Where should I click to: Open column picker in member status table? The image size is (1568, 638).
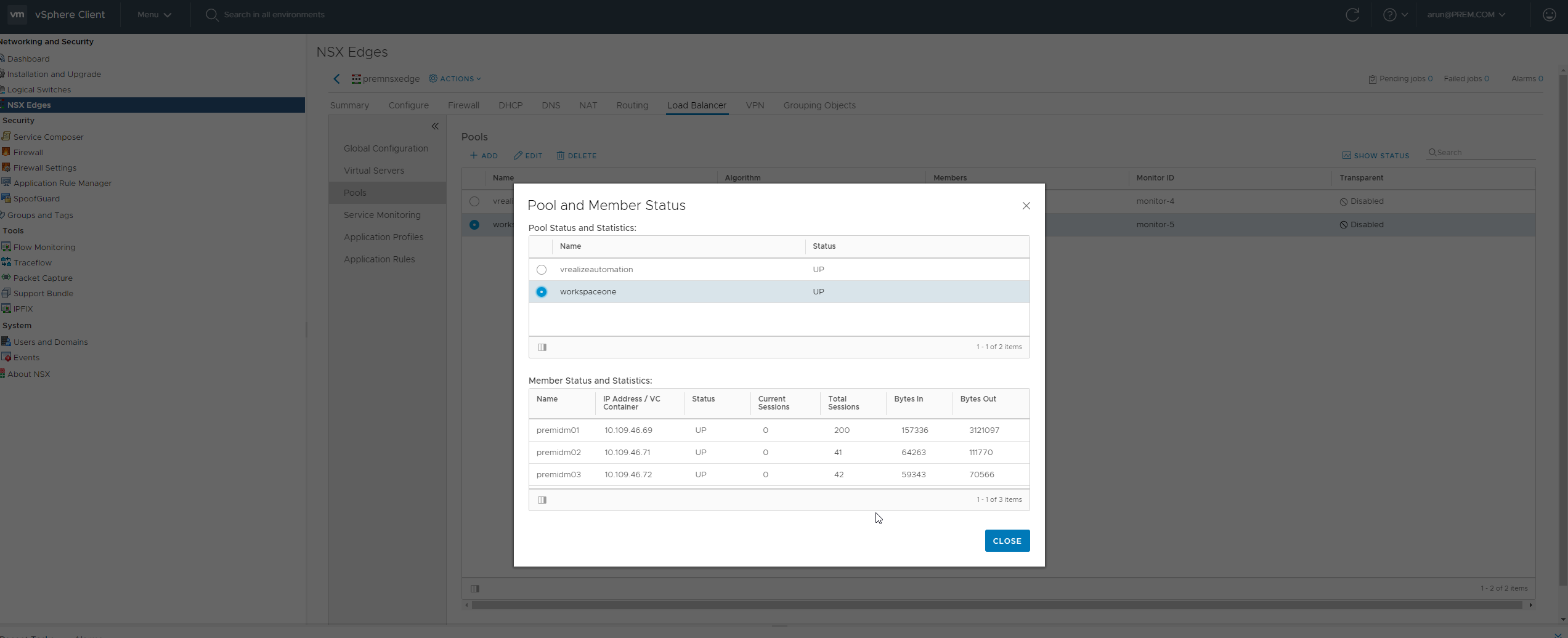pos(542,500)
